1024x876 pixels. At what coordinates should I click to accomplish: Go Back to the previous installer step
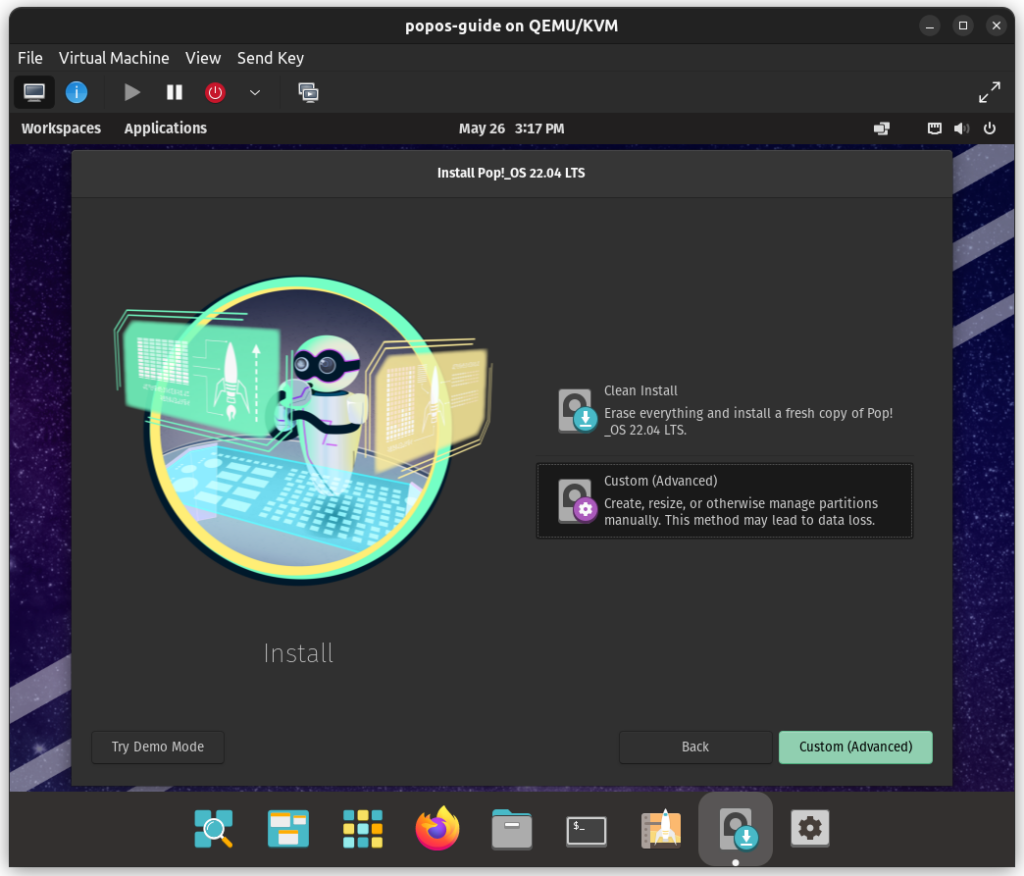(695, 747)
